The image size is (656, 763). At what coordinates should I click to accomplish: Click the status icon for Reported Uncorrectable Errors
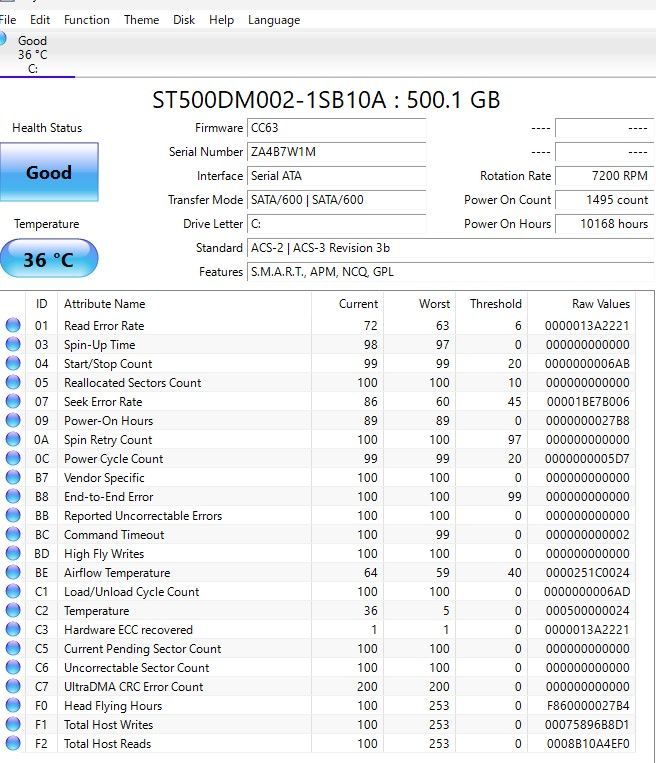tap(13, 515)
